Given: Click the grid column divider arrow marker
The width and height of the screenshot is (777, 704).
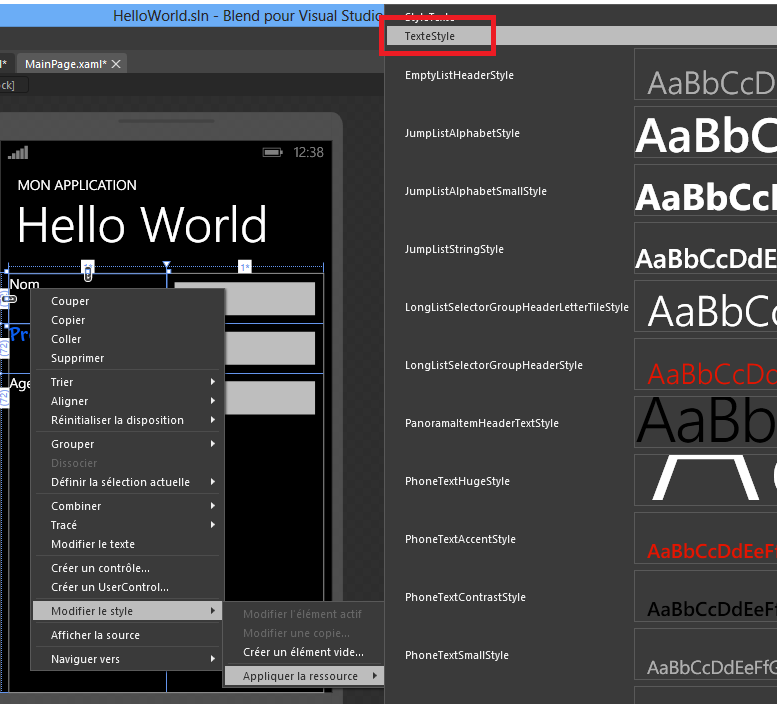Looking at the screenshot, I should point(166,266).
